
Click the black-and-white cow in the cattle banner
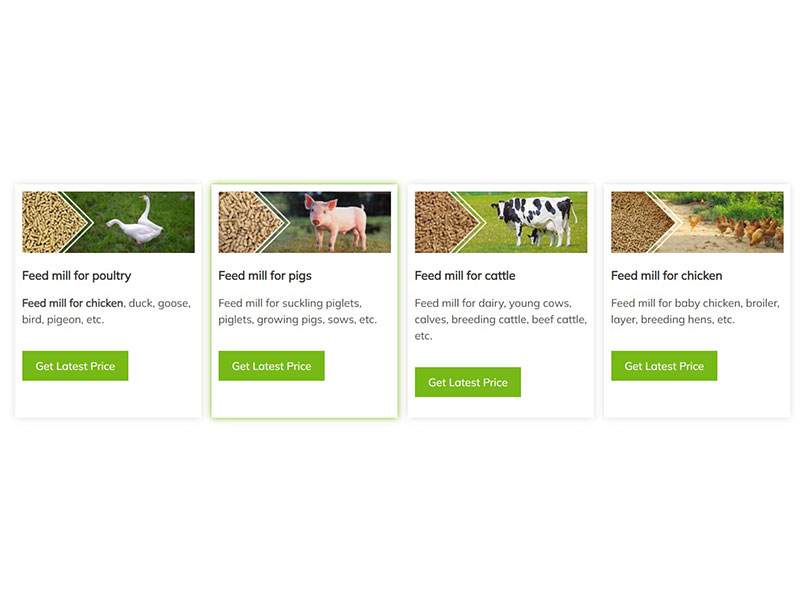click(x=527, y=220)
